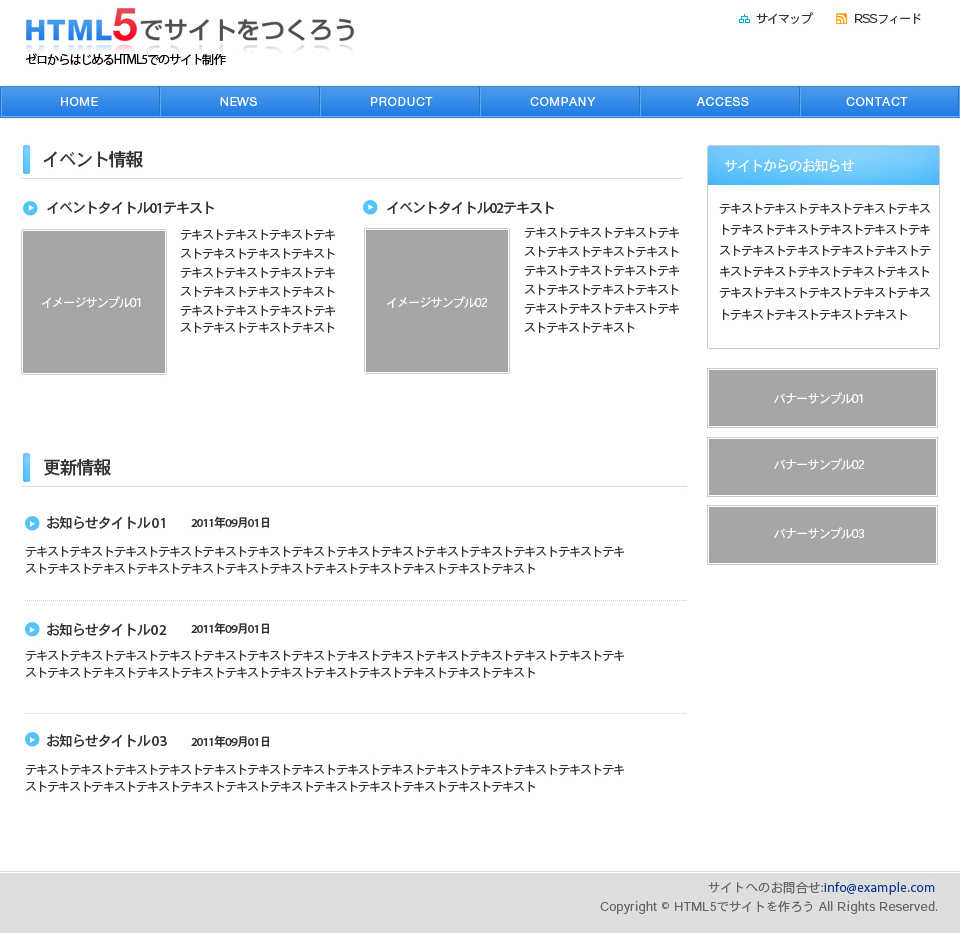Open the CONTACT menu item
960x933 pixels.
876,102
